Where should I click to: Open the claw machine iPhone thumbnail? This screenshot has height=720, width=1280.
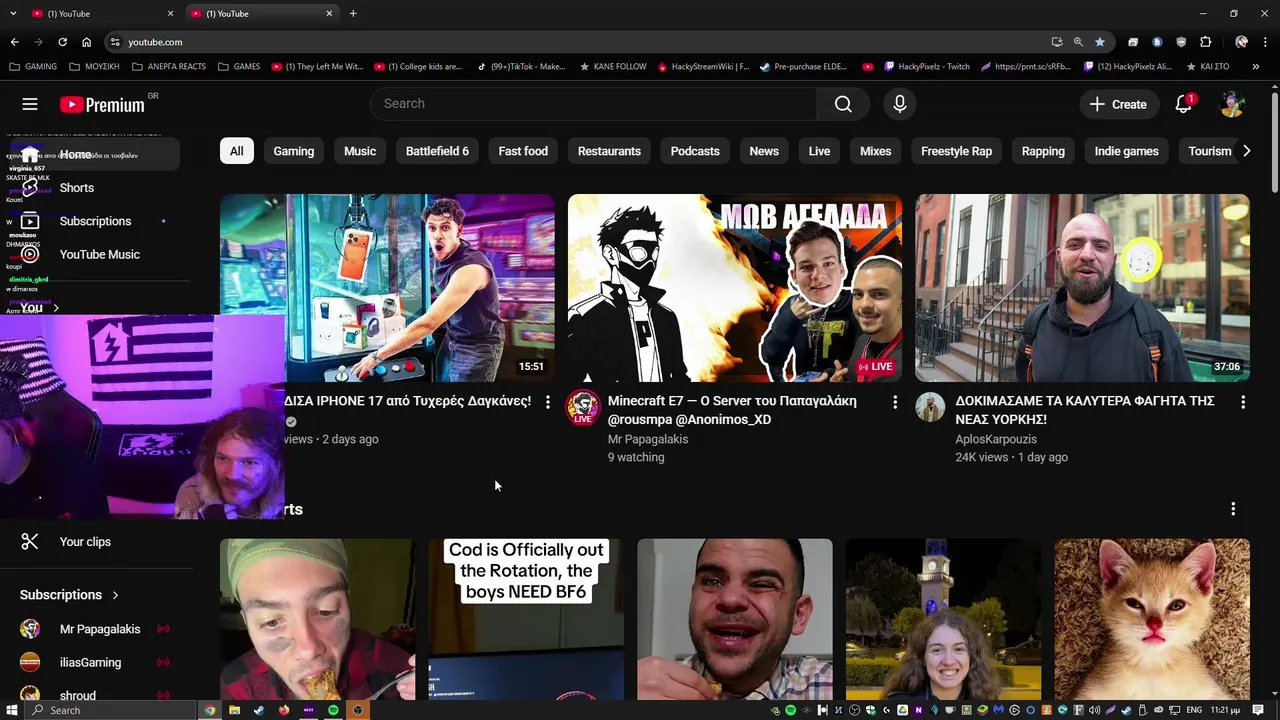[420, 288]
